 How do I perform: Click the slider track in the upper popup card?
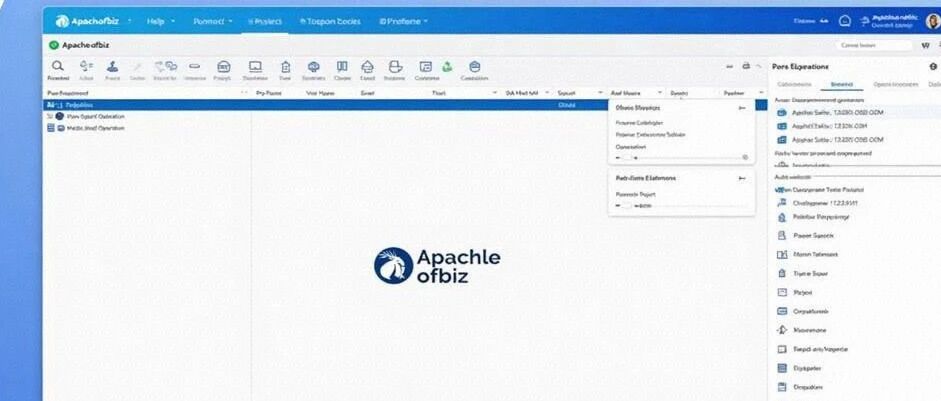click(690, 157)
